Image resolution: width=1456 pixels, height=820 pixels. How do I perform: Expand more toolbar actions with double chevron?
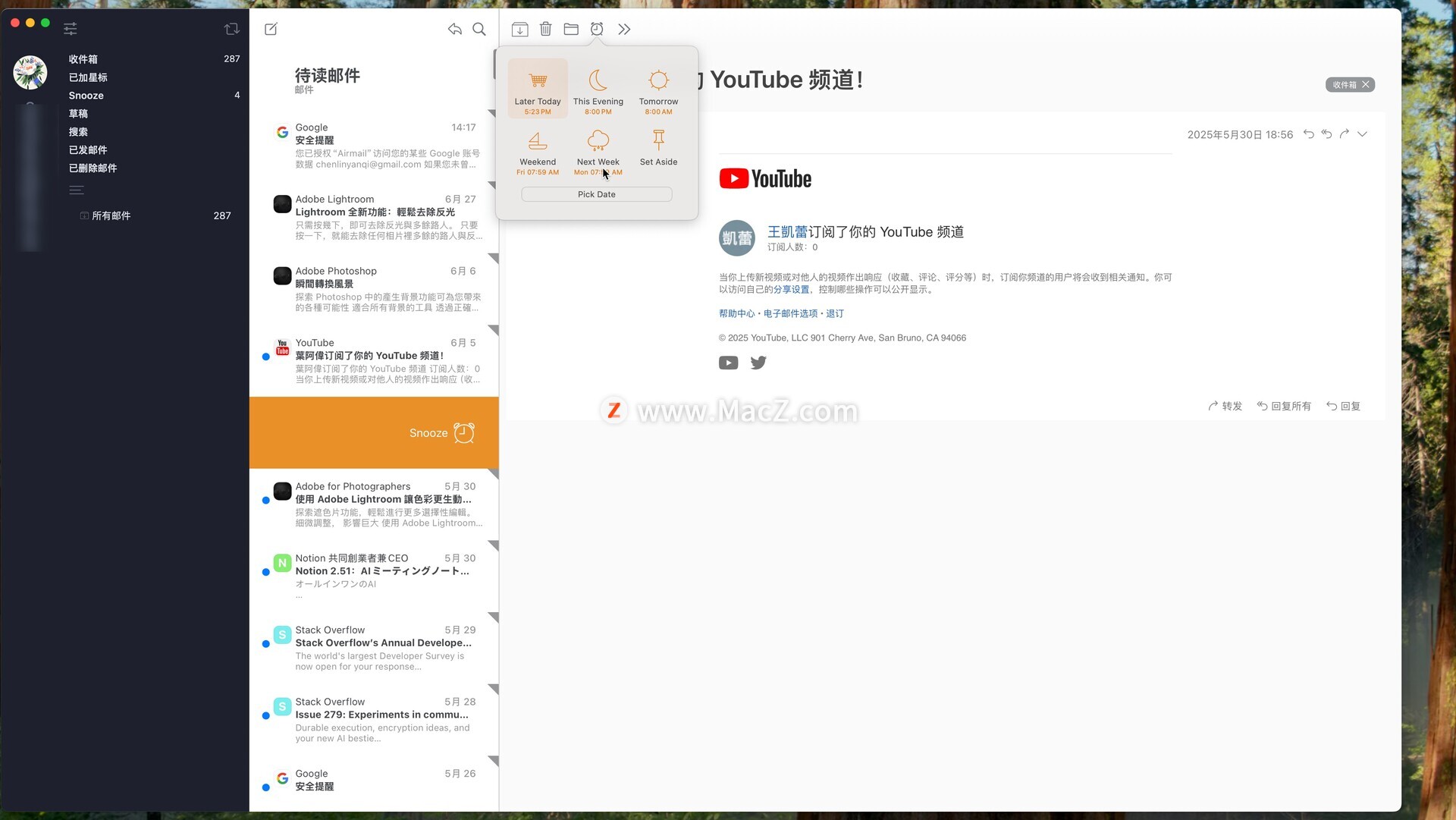tap(624, 29)
